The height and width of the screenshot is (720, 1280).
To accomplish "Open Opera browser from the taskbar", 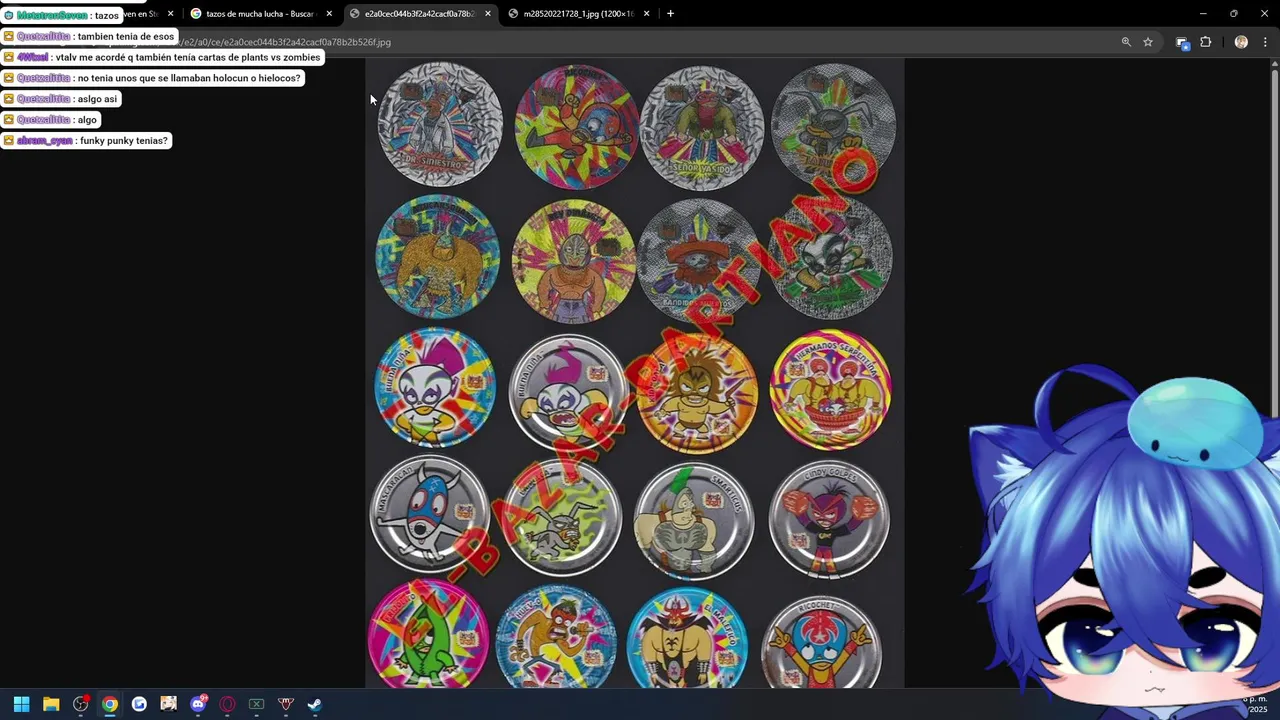I will (x=227, y=704).
